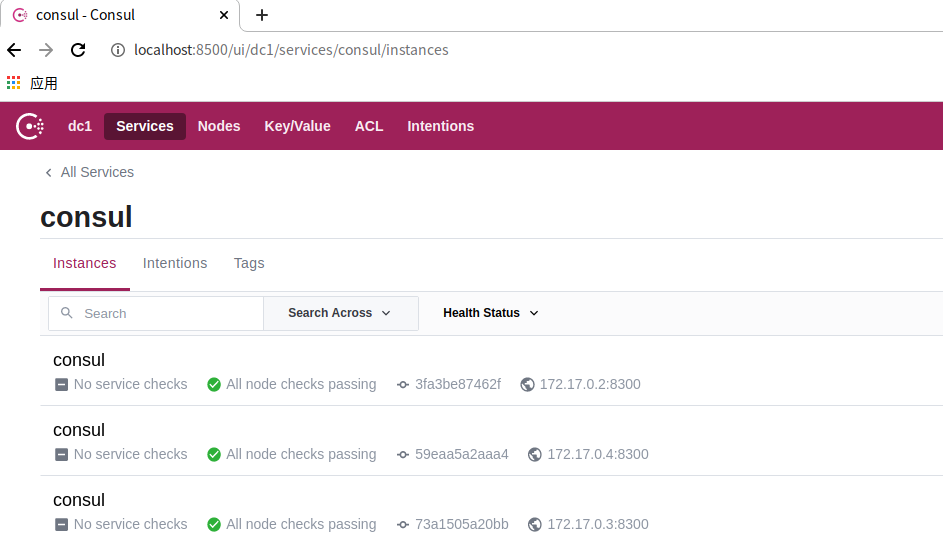This screenshot has width=943, height=539.
Task: Reload the page
Action: click(x=78, y=50)
